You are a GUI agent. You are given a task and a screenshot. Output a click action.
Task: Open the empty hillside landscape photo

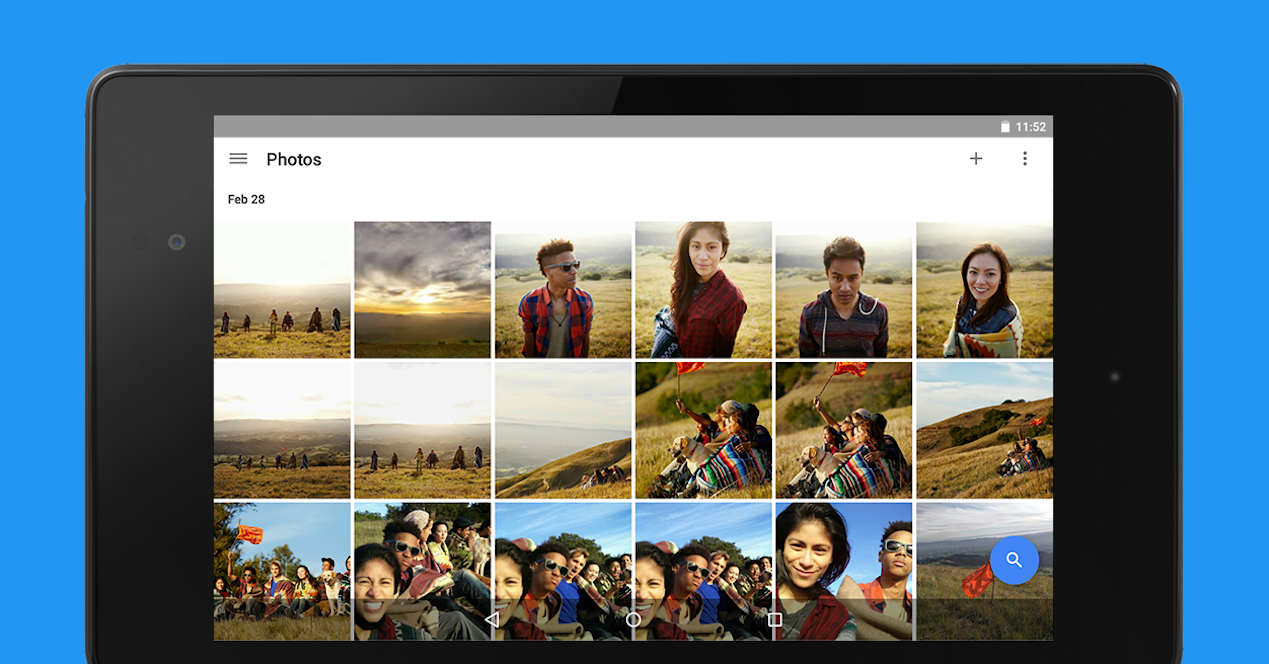coord(562,430)
